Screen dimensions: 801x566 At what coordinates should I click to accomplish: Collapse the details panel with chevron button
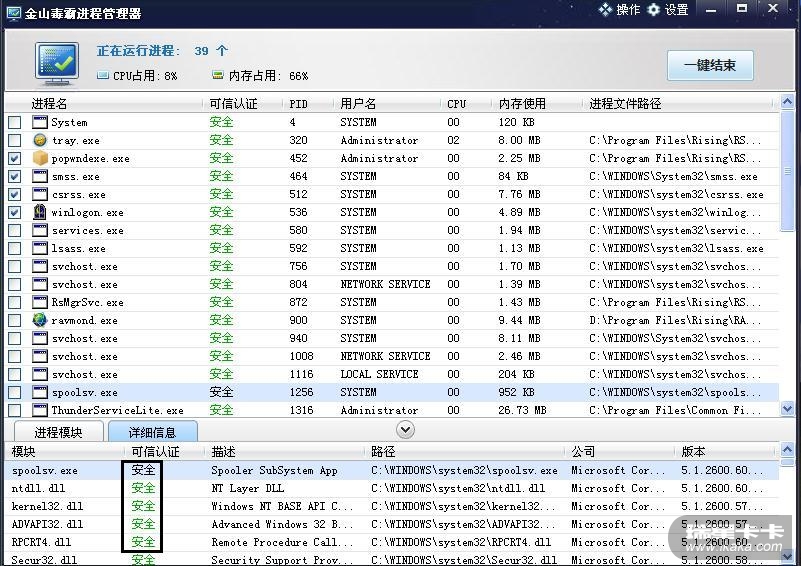(406, 430)
